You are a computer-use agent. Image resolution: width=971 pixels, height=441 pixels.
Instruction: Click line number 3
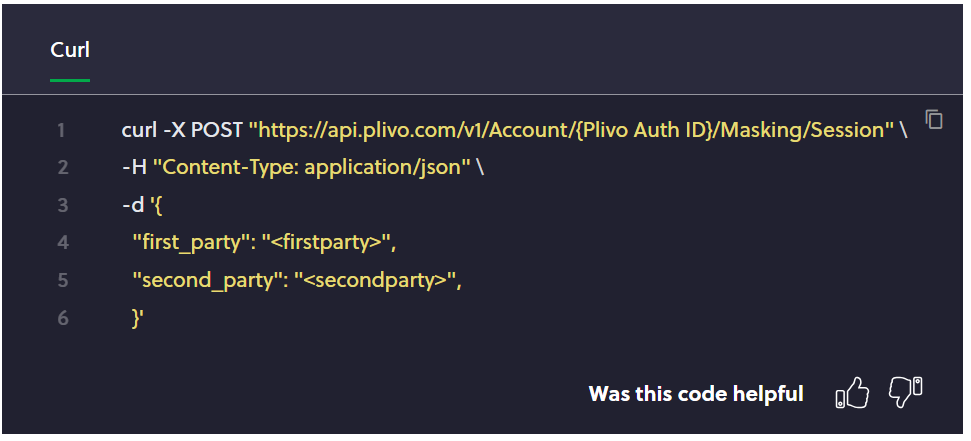(x=62, y=205)
